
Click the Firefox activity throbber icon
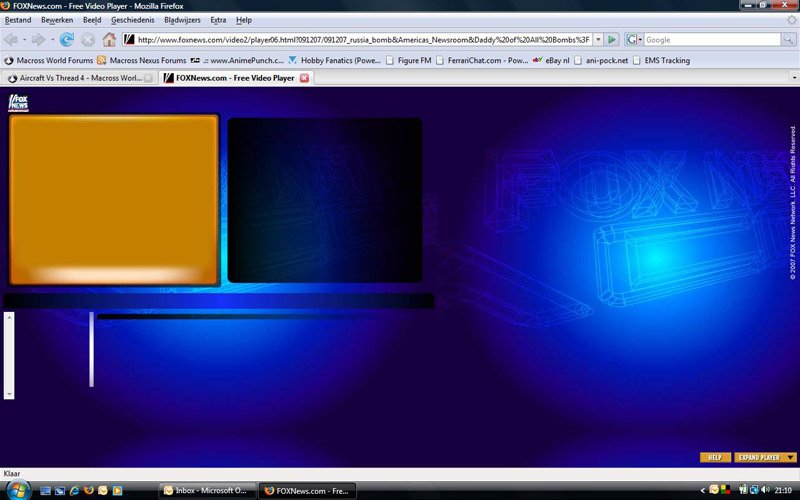[791, 20]
